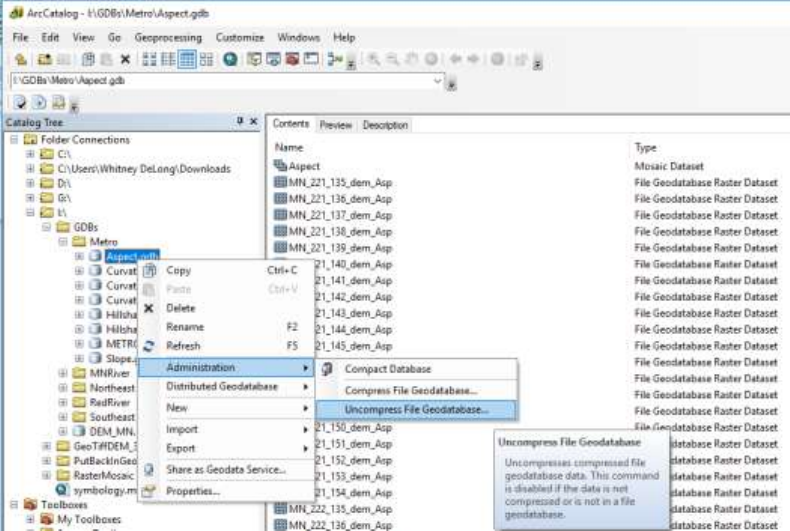Screen dimensions: 790x531
Task: Expand the G:\ folder connection
Action: (30, 197)
